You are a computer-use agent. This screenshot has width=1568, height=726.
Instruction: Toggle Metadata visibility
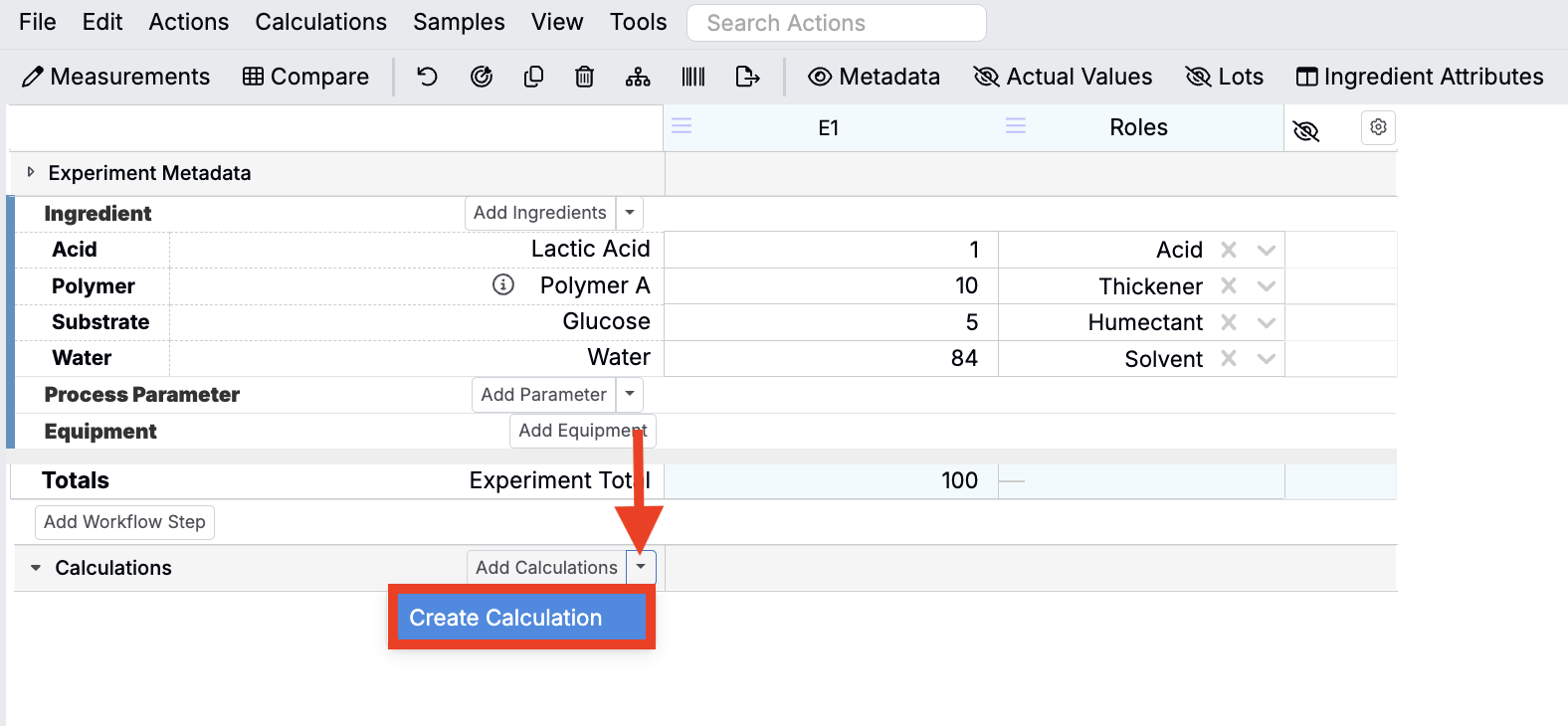[874, 77]
